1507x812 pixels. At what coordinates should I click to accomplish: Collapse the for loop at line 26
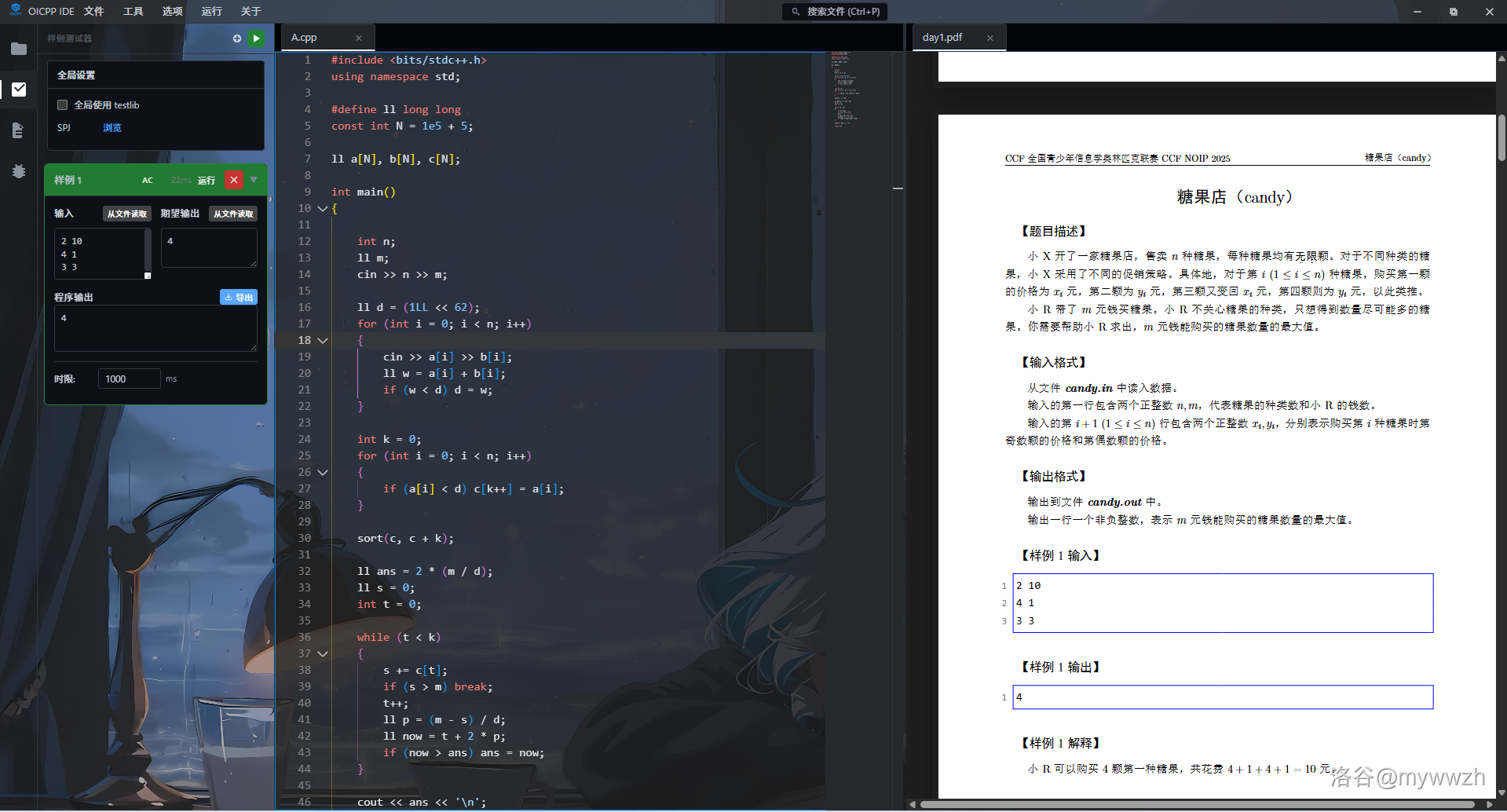click(323, 473)
